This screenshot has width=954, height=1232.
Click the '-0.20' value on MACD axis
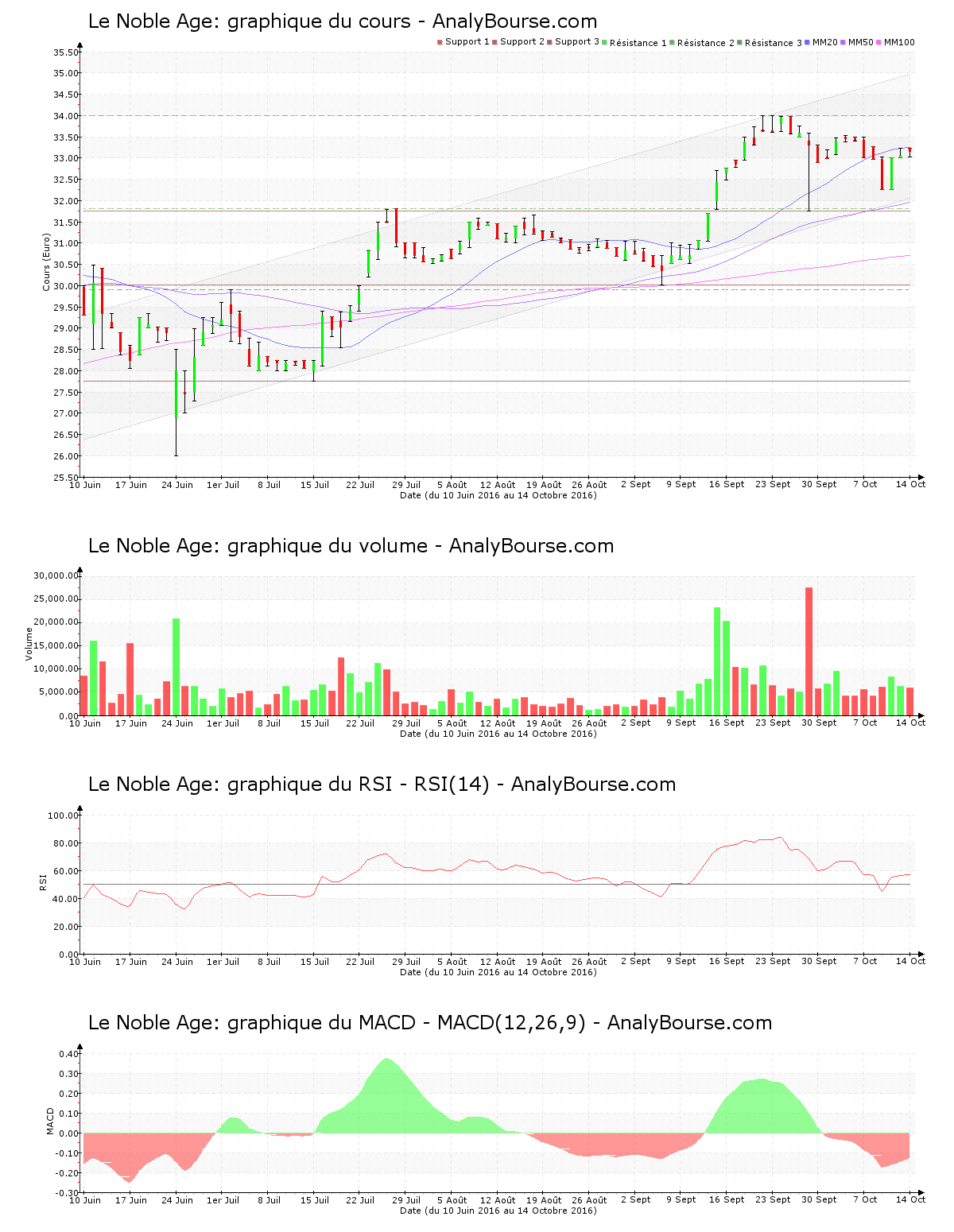pos(68,1173)
